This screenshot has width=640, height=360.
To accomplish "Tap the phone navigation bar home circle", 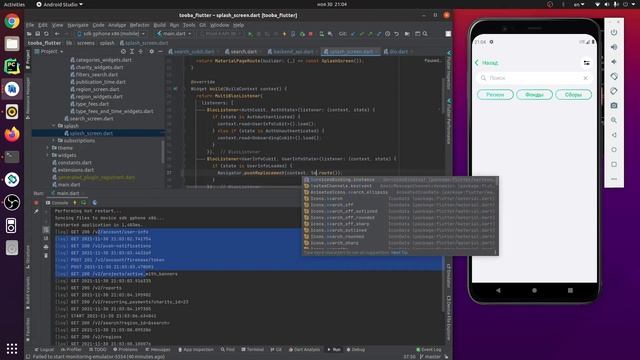I will click(x=534, y=291).
